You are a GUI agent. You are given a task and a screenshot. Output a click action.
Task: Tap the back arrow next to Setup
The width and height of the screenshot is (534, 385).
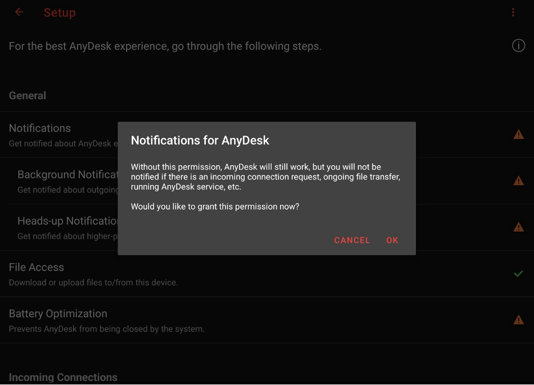tap(19, 12)
